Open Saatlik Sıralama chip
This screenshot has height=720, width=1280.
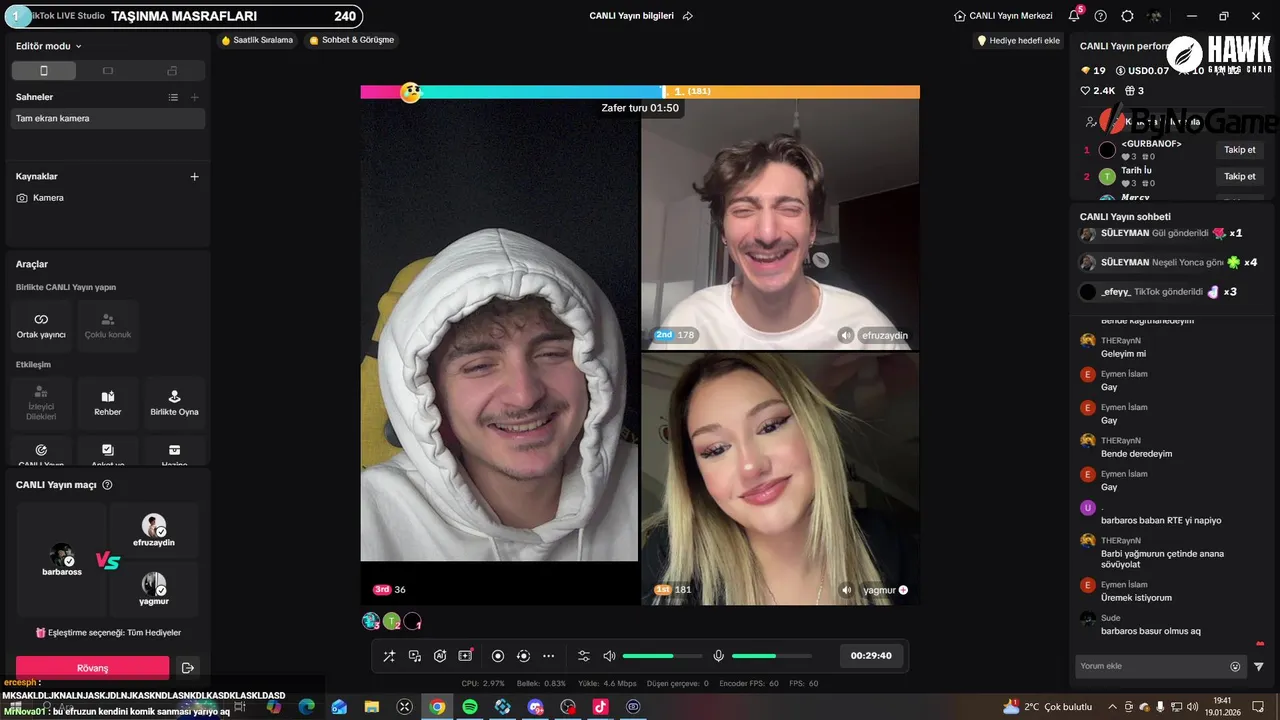click(257, 40)
